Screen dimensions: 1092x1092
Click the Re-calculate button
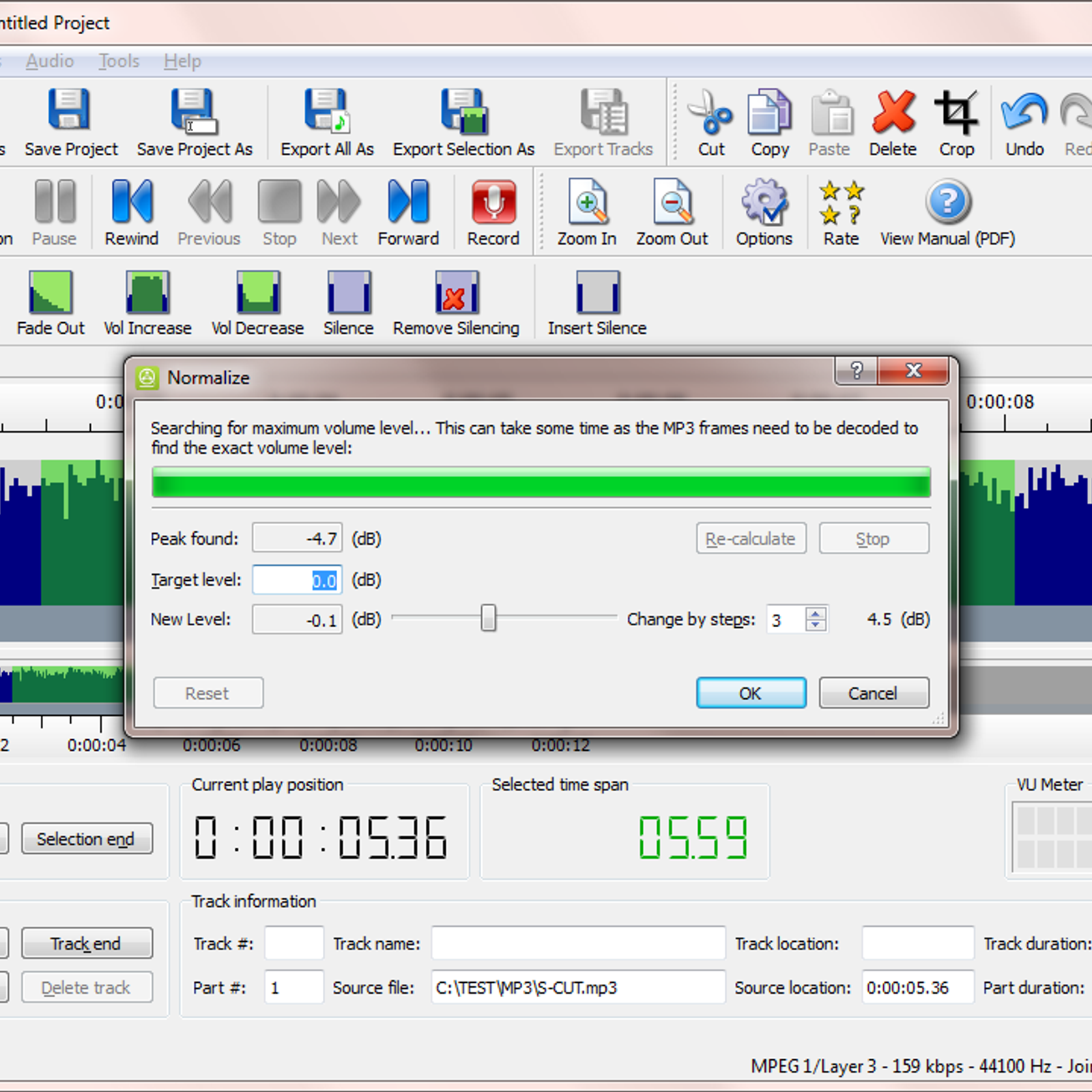[x=751, y=538]
